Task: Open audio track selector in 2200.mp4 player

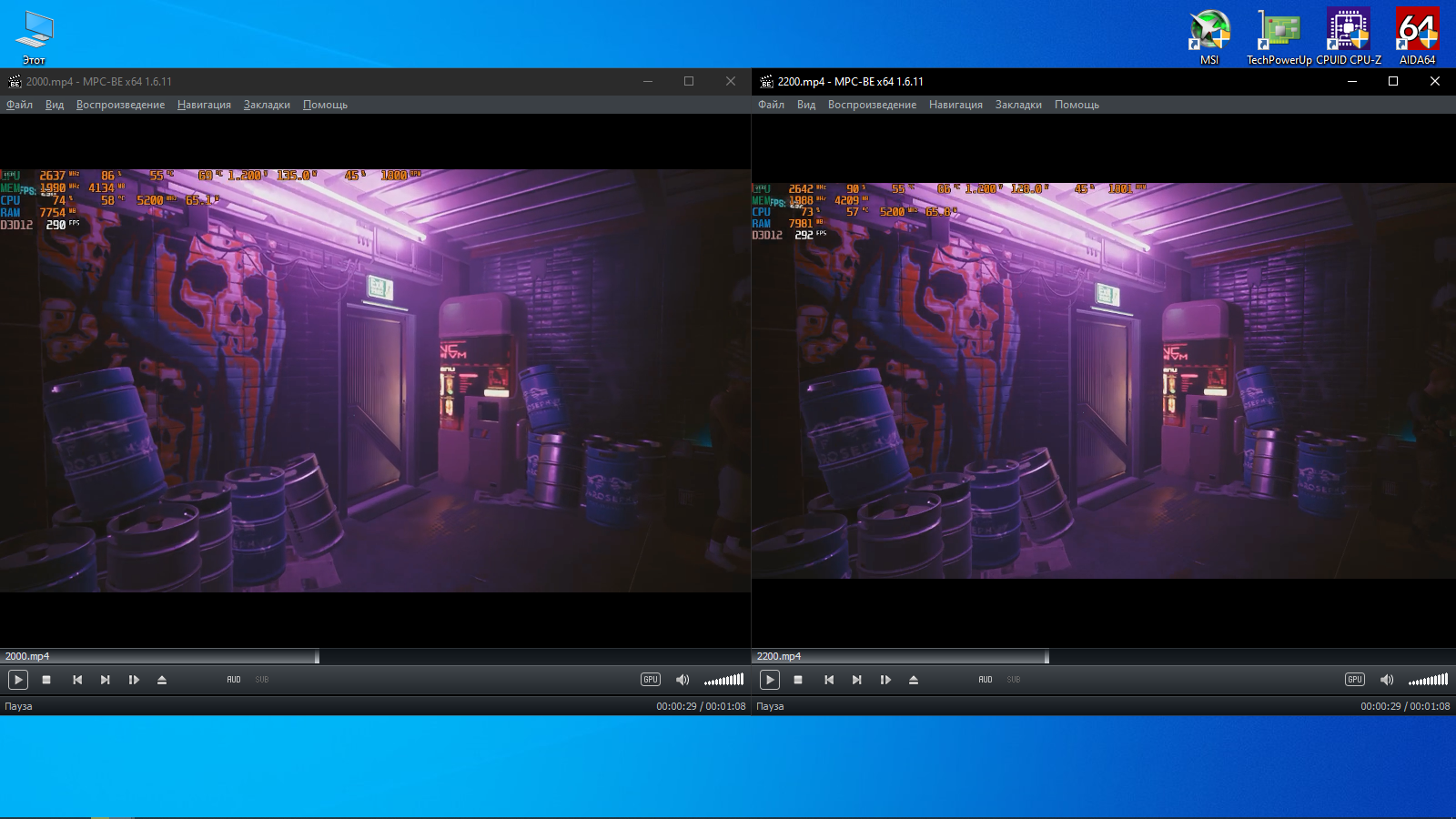Action: coord(986,680)
